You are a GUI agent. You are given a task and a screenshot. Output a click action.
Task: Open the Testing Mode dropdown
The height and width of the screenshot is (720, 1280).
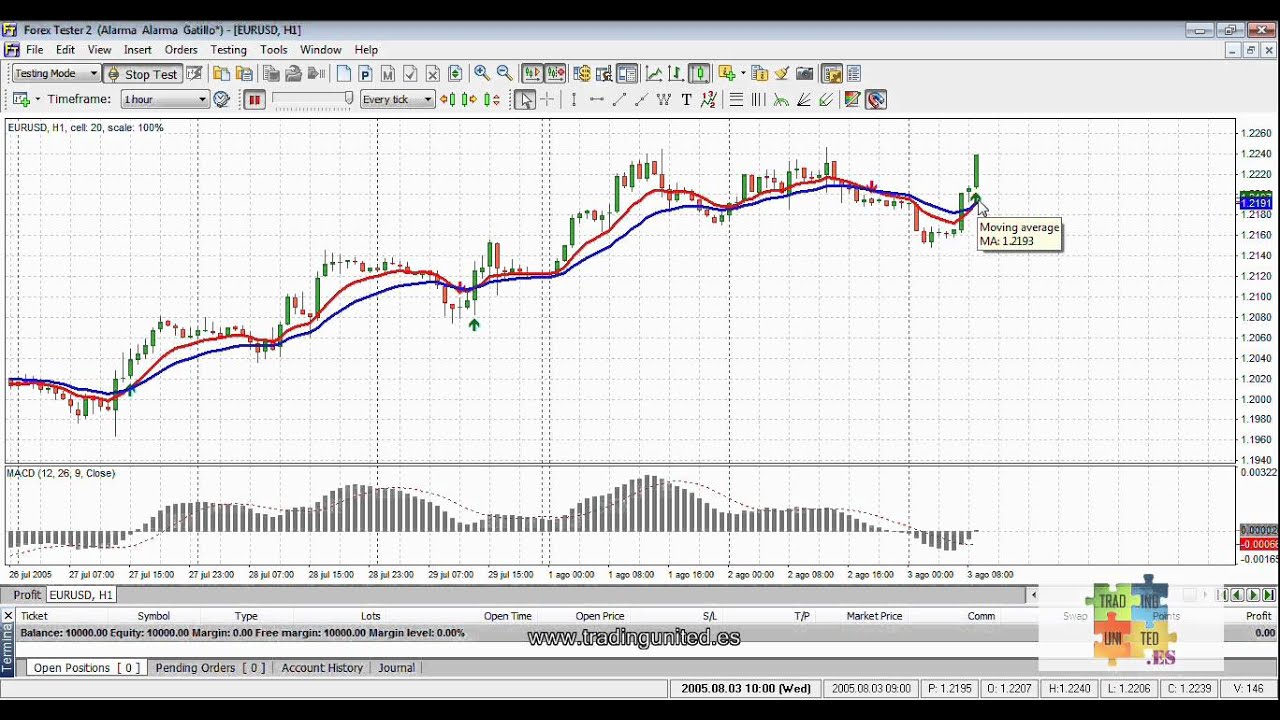(55, 73)
